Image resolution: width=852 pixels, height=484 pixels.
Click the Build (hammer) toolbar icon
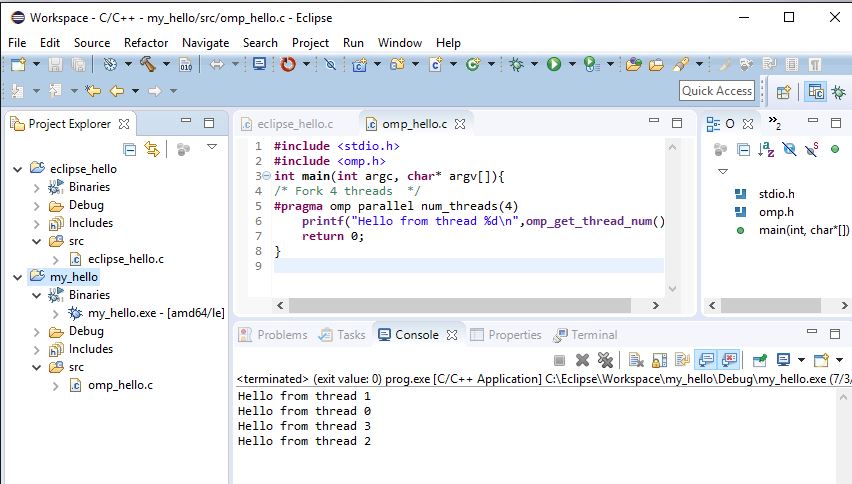[x=147, y=65]
